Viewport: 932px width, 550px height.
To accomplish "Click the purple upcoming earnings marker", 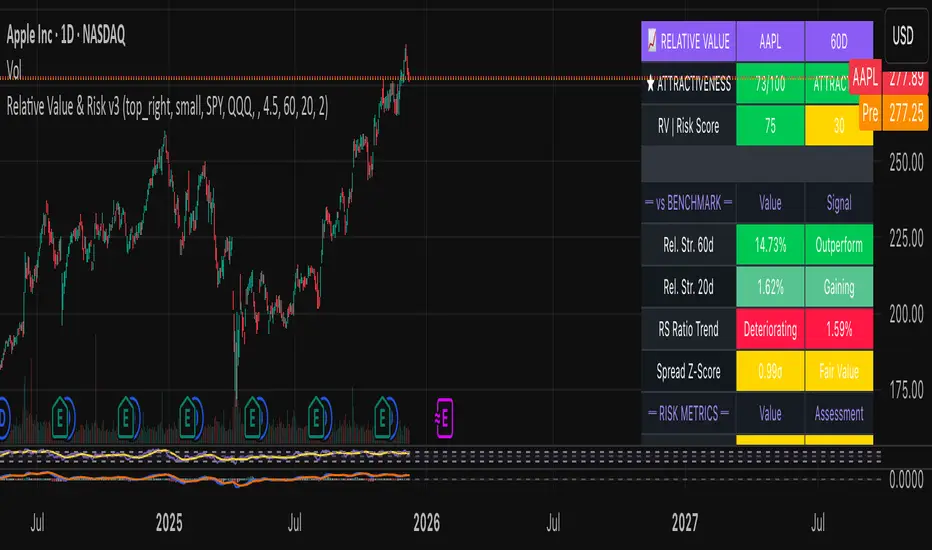I will click(x=444, y=419).
